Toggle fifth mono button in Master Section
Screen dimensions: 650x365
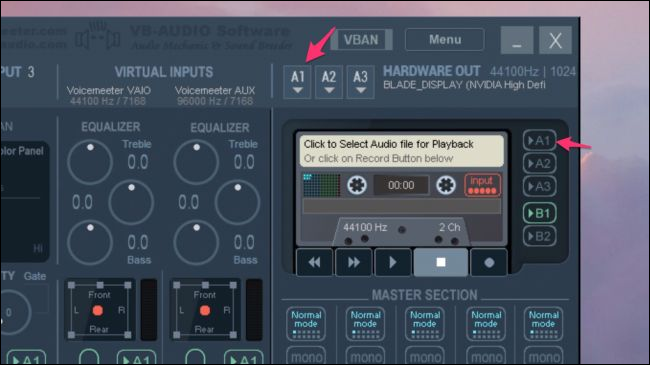(543, 356)
